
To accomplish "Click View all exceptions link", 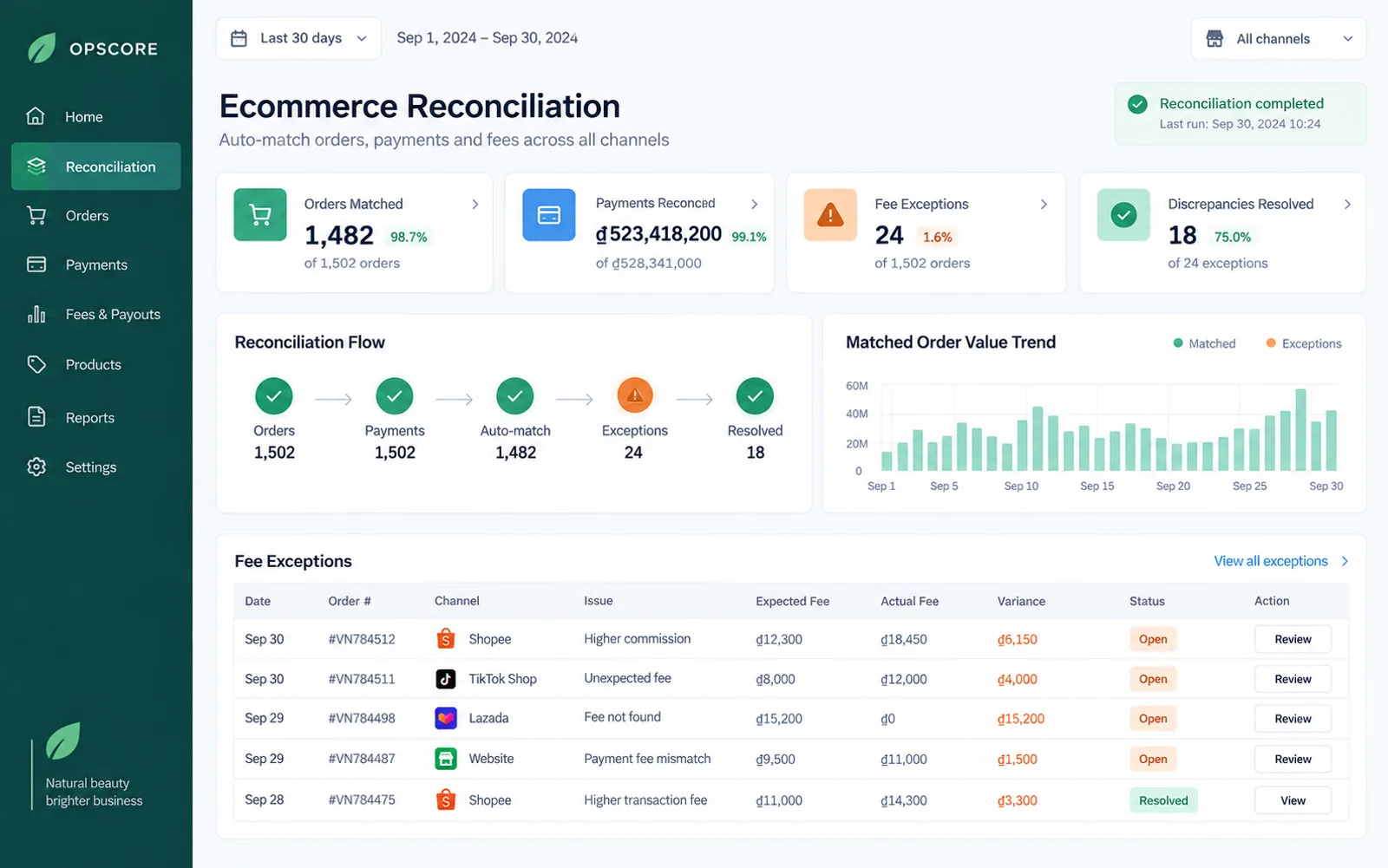I will pyautogui.click(x=1281, y=561).
